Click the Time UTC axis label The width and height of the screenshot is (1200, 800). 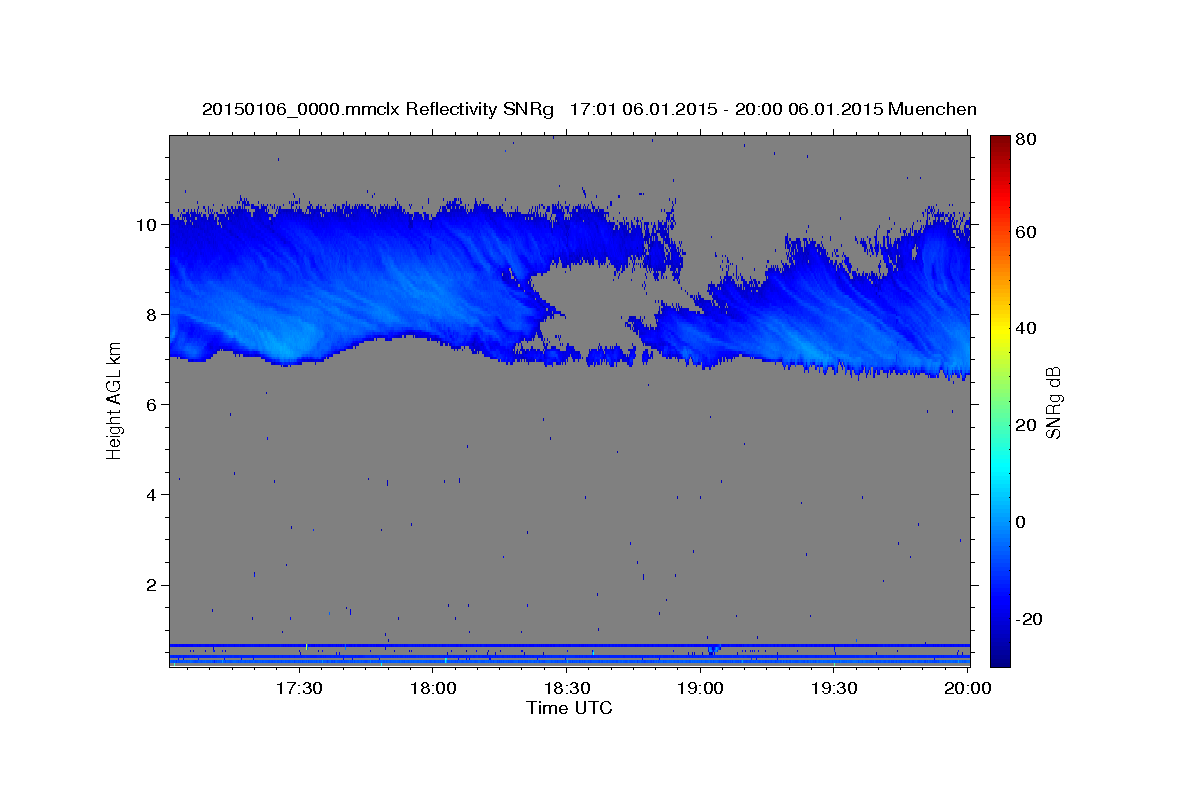pos(569,708)
